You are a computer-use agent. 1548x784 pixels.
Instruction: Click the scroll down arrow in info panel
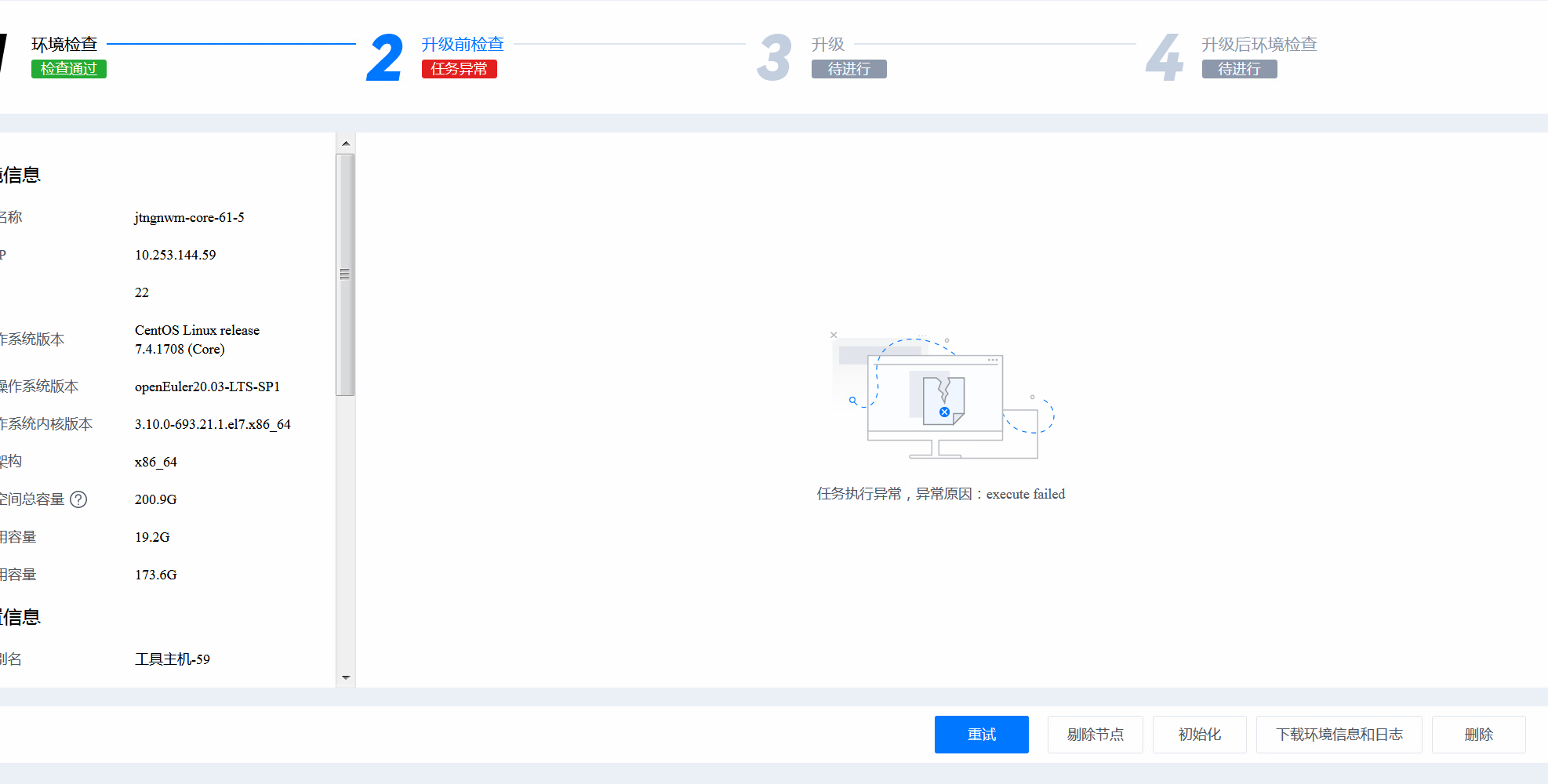click(x=346, y=677)
